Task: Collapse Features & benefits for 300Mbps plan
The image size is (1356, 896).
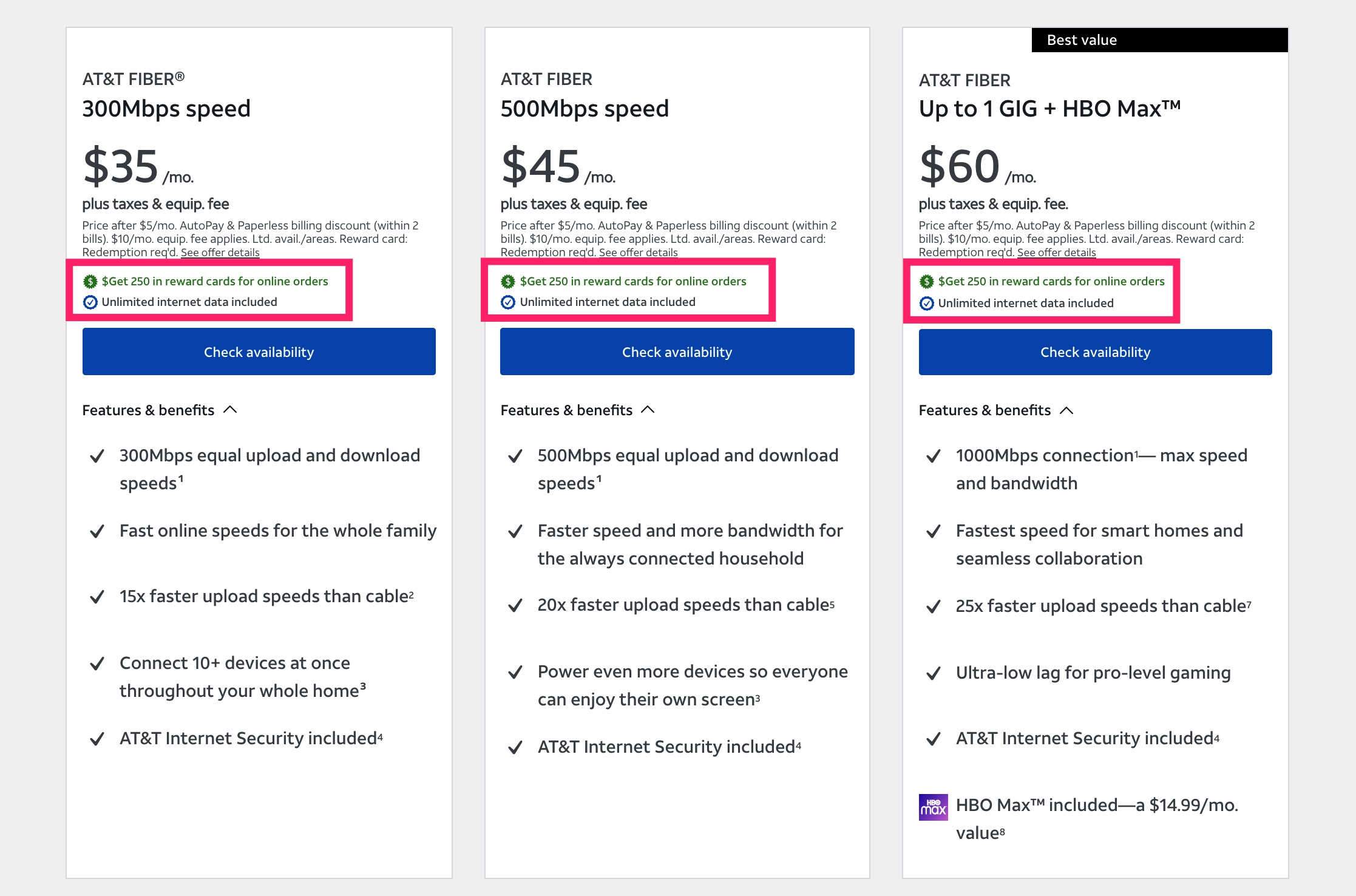Action: click(230, 410)
